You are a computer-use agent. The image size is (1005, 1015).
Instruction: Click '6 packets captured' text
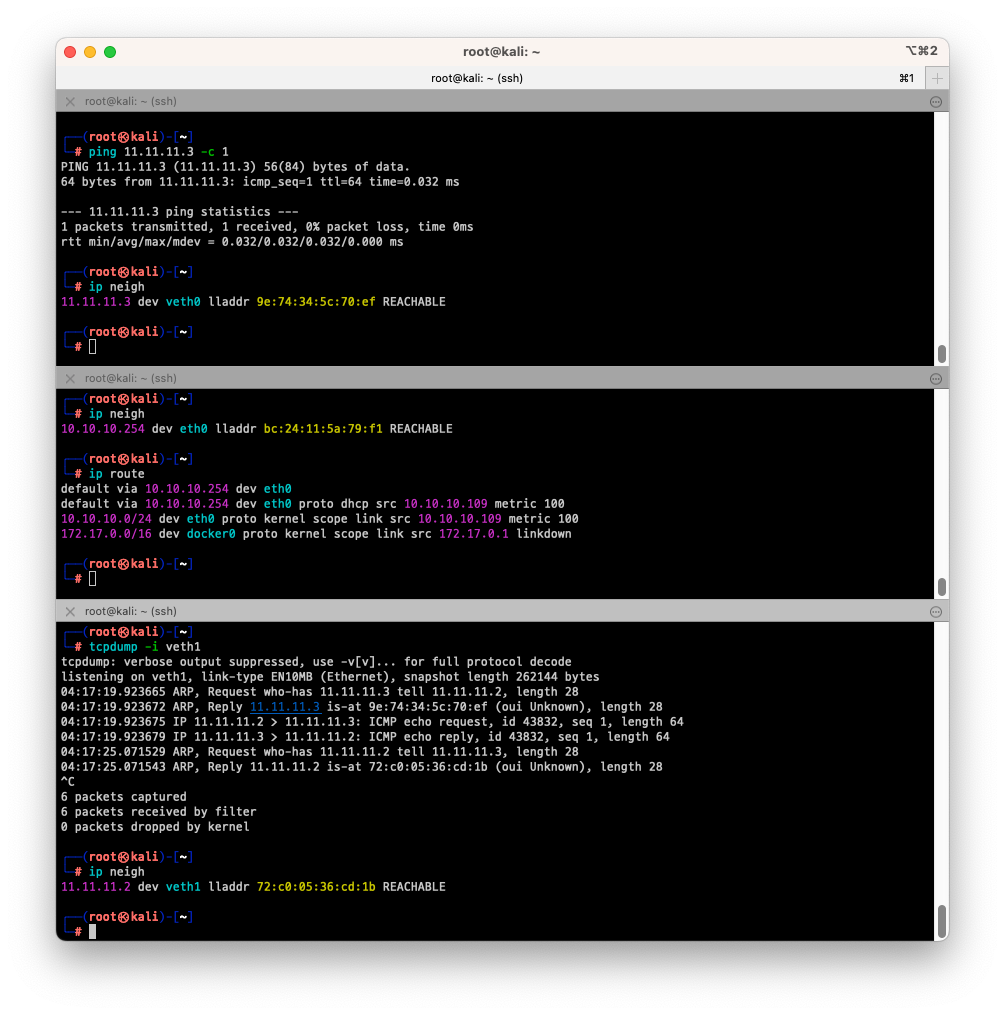[124, 797]
